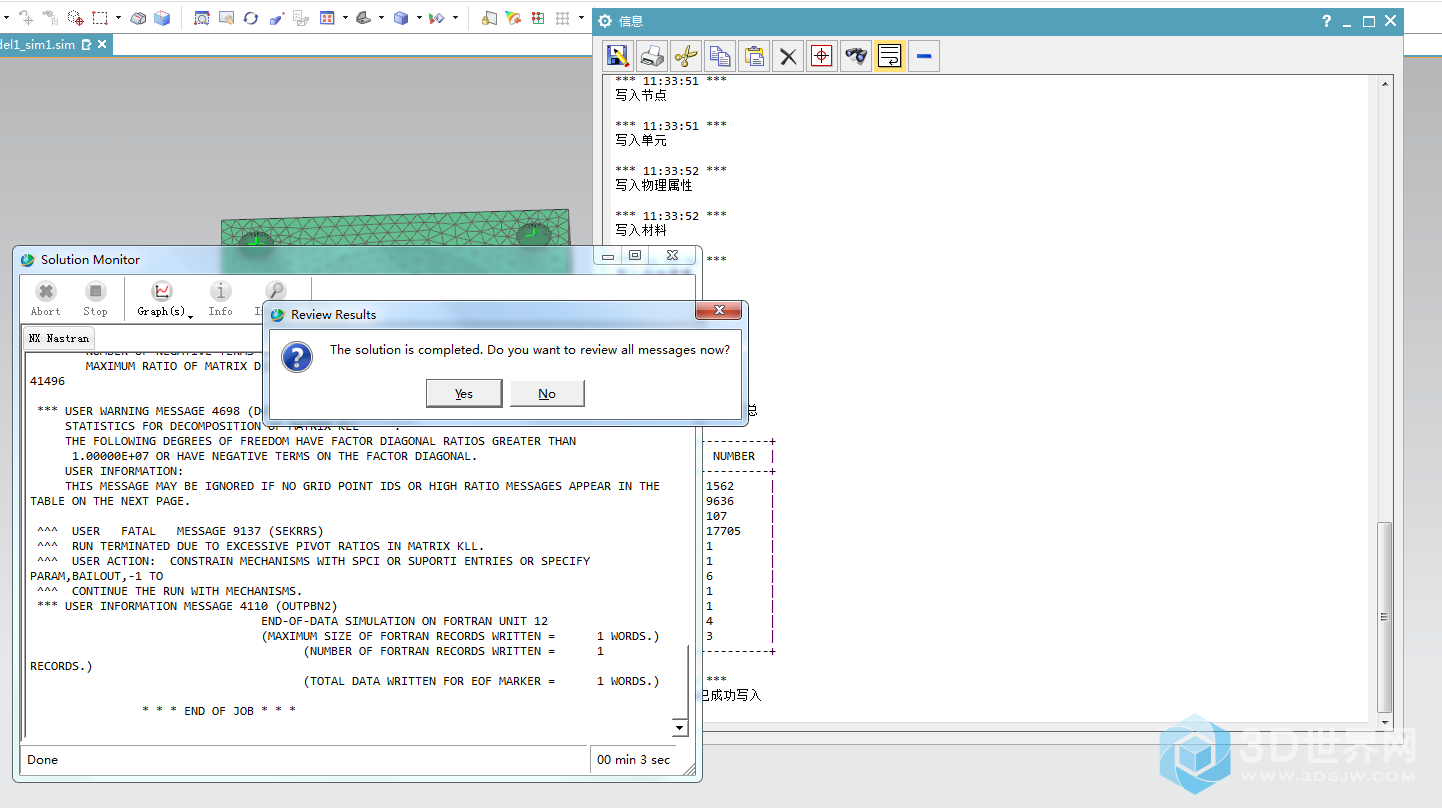
Task: Click red-green node grid icon
Action: point(538,18)
